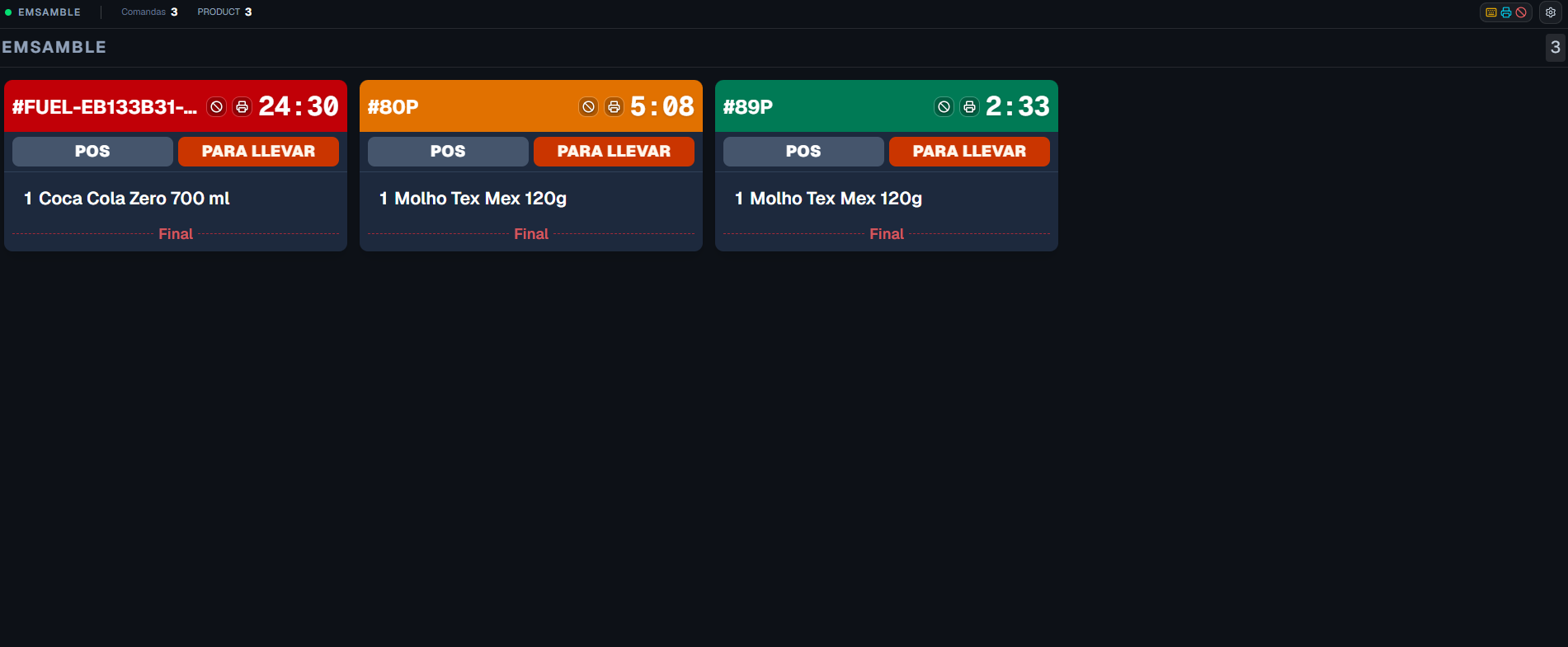
Task: Click Final label on #80P card
Action: click(531, 234)
